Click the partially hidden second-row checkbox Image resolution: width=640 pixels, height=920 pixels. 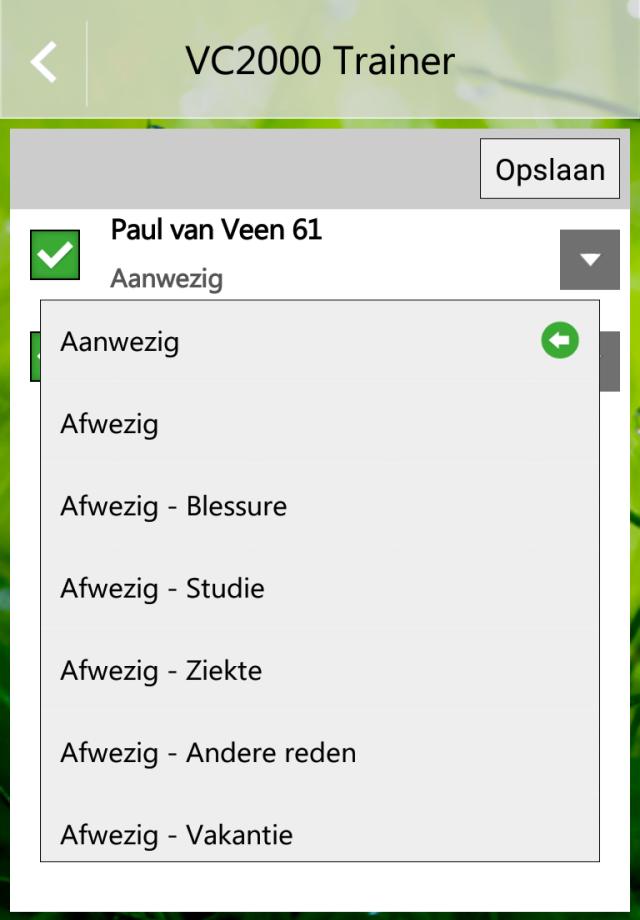34,357
